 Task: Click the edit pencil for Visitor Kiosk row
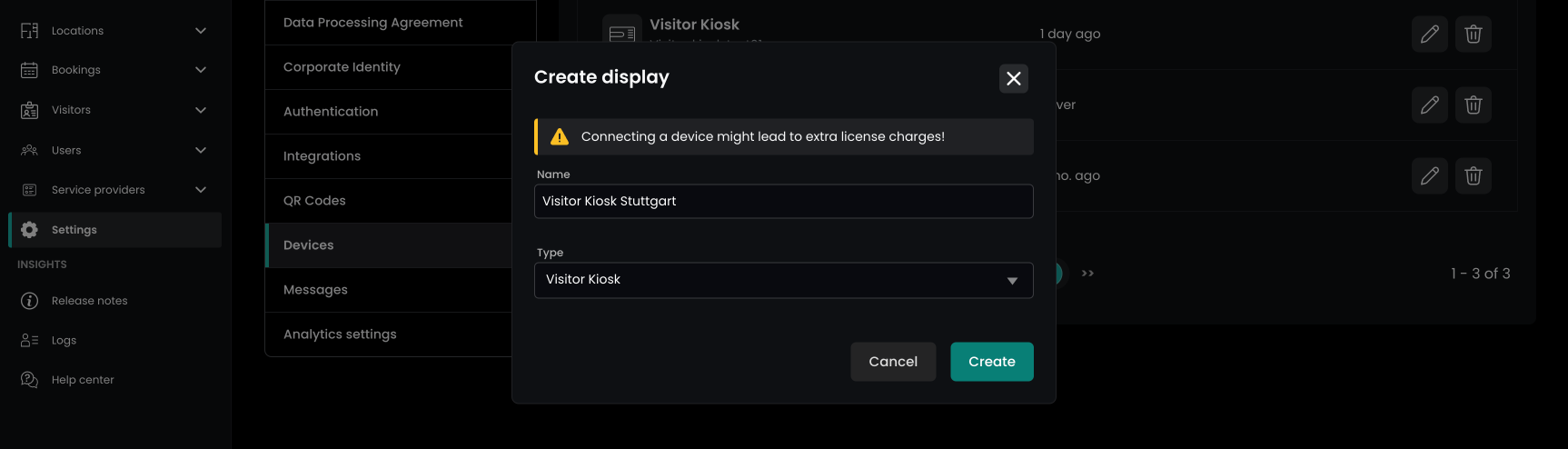(1429, 35)
